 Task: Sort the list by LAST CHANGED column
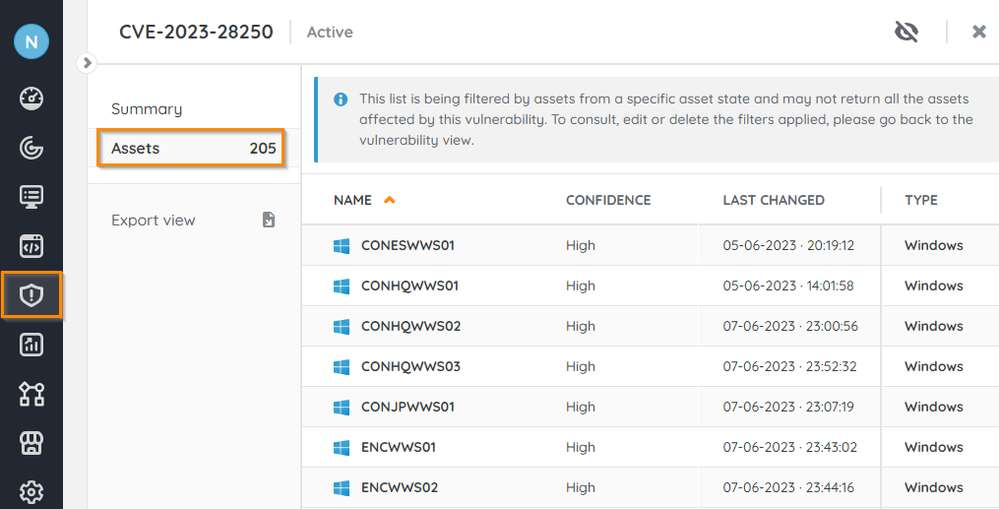click(x=773, y=200)
